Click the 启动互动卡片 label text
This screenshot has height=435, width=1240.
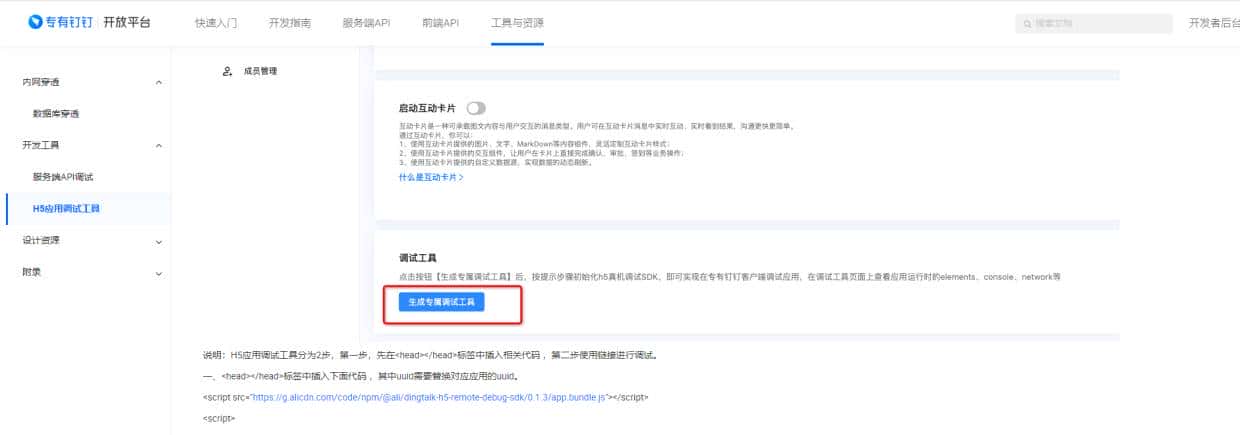[x=428, y=108]
